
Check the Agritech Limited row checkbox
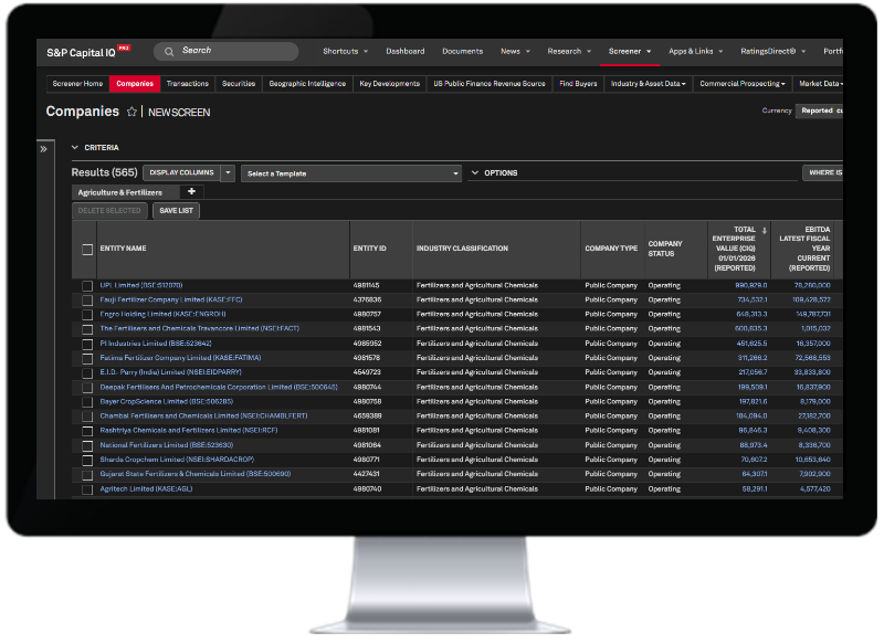87,490
